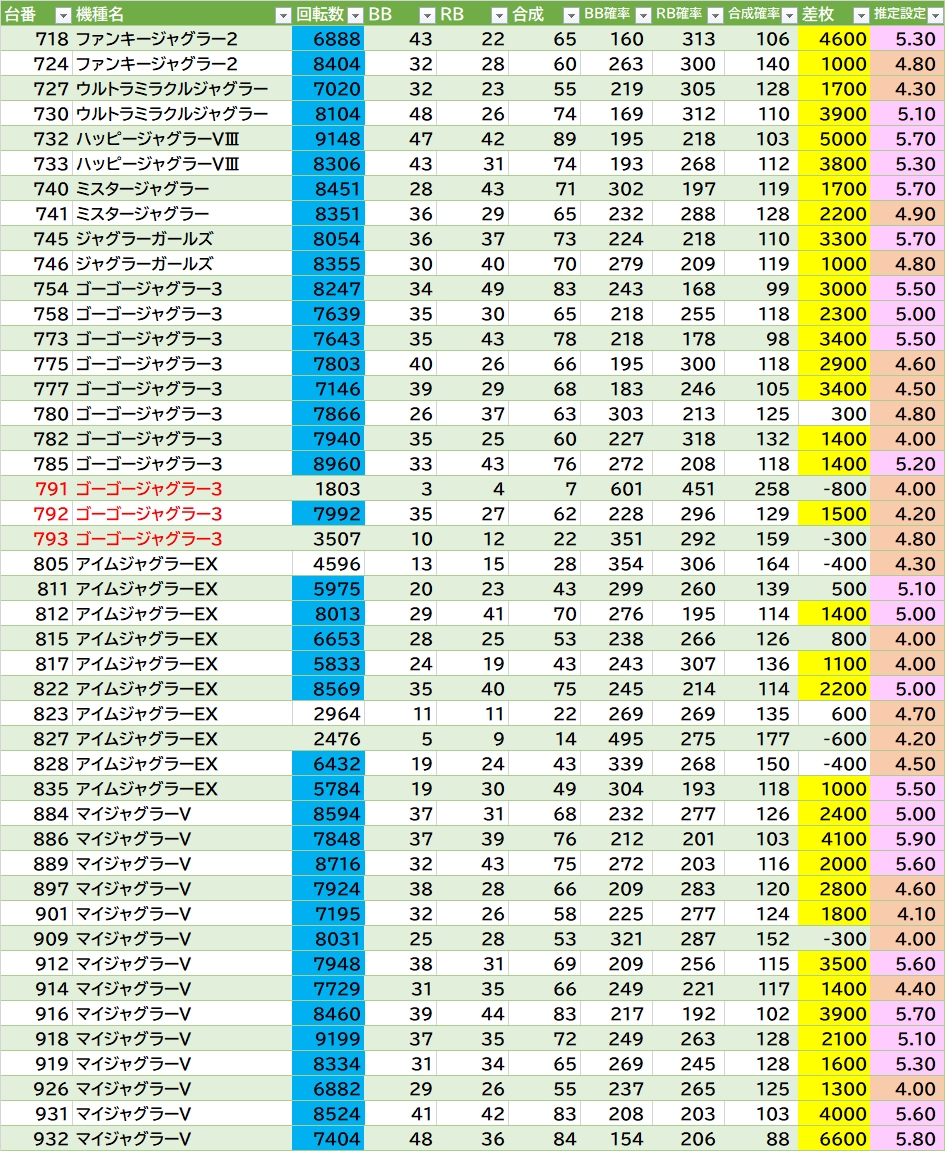945x1151 pixels.
Task: Select machine number 780
Action: (x=36, y=413)
